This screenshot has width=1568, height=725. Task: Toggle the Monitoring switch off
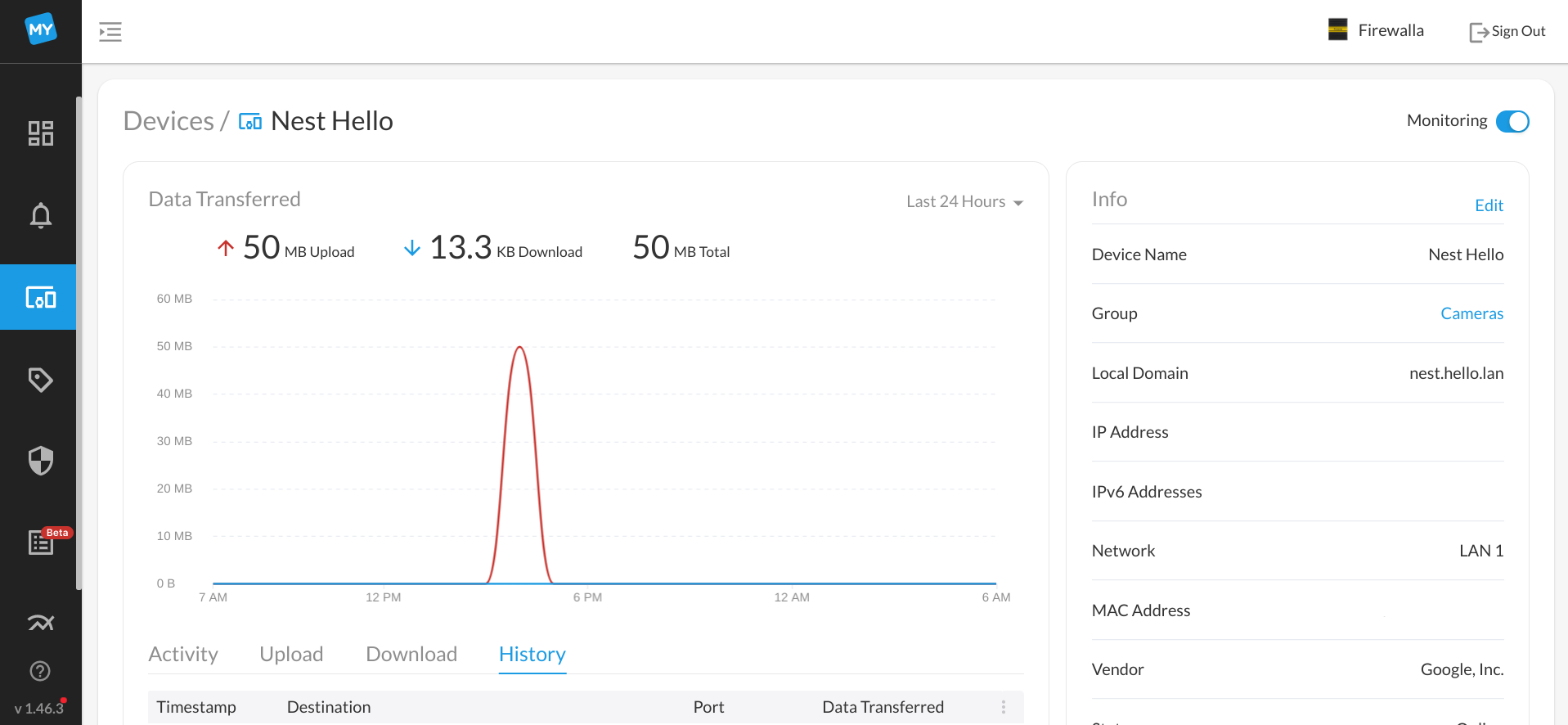click(x=1512, y=121)
